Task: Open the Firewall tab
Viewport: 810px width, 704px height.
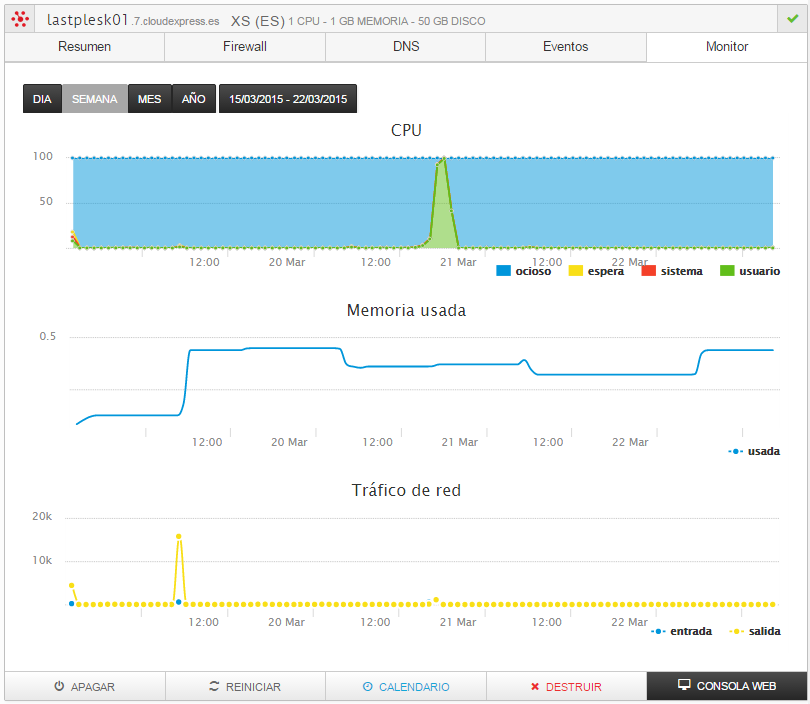Action: [x=245, y=47]
